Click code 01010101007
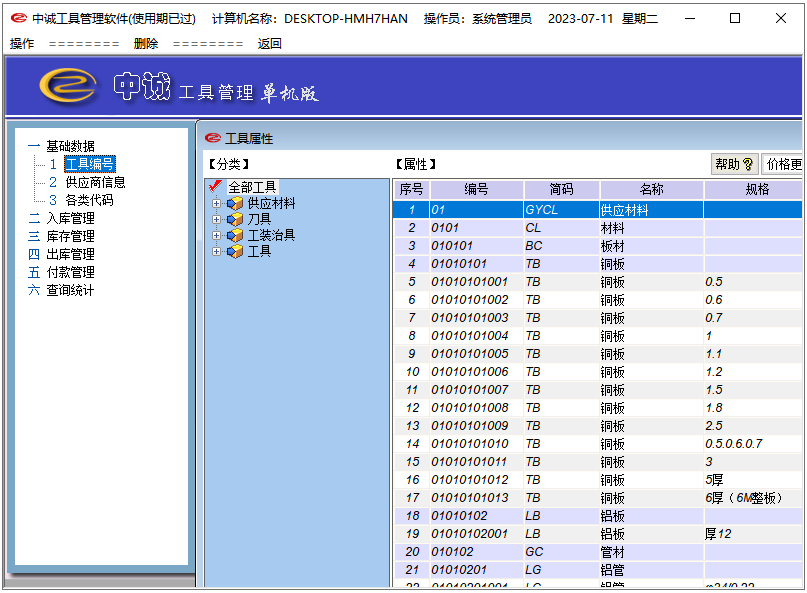The height and width of the screenshot is (593, 807). [x=477, y=390]
